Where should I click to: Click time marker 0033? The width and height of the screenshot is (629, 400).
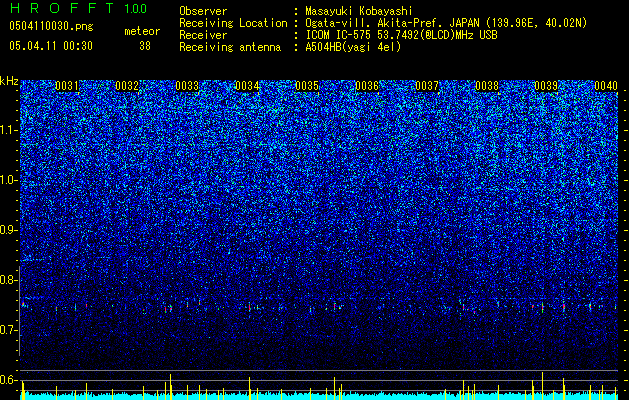[187, 86]
